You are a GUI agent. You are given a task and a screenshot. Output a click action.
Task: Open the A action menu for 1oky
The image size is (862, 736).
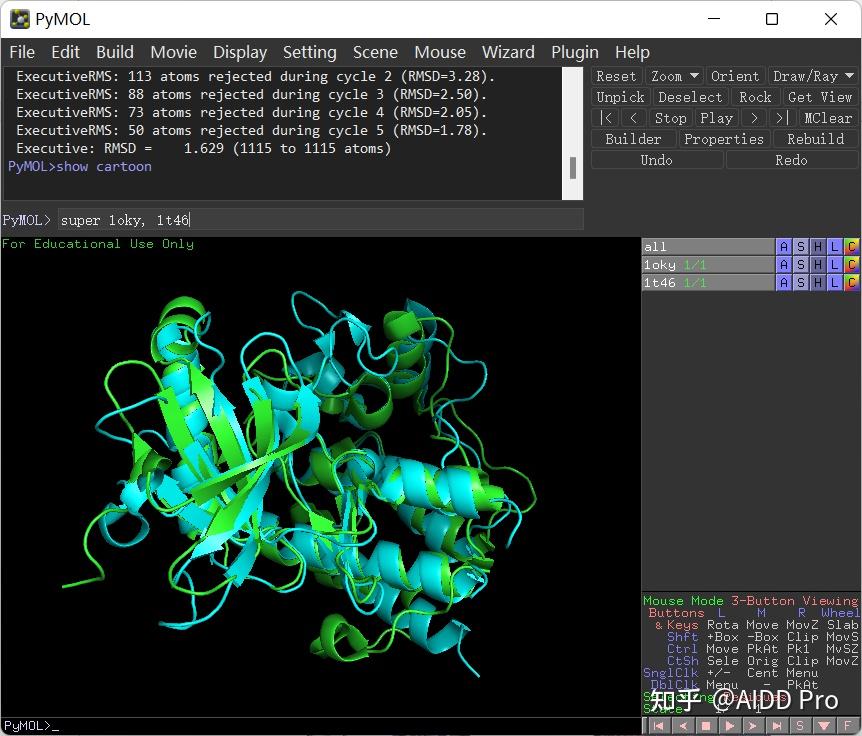pyautogui.click(x=784, y=265)
